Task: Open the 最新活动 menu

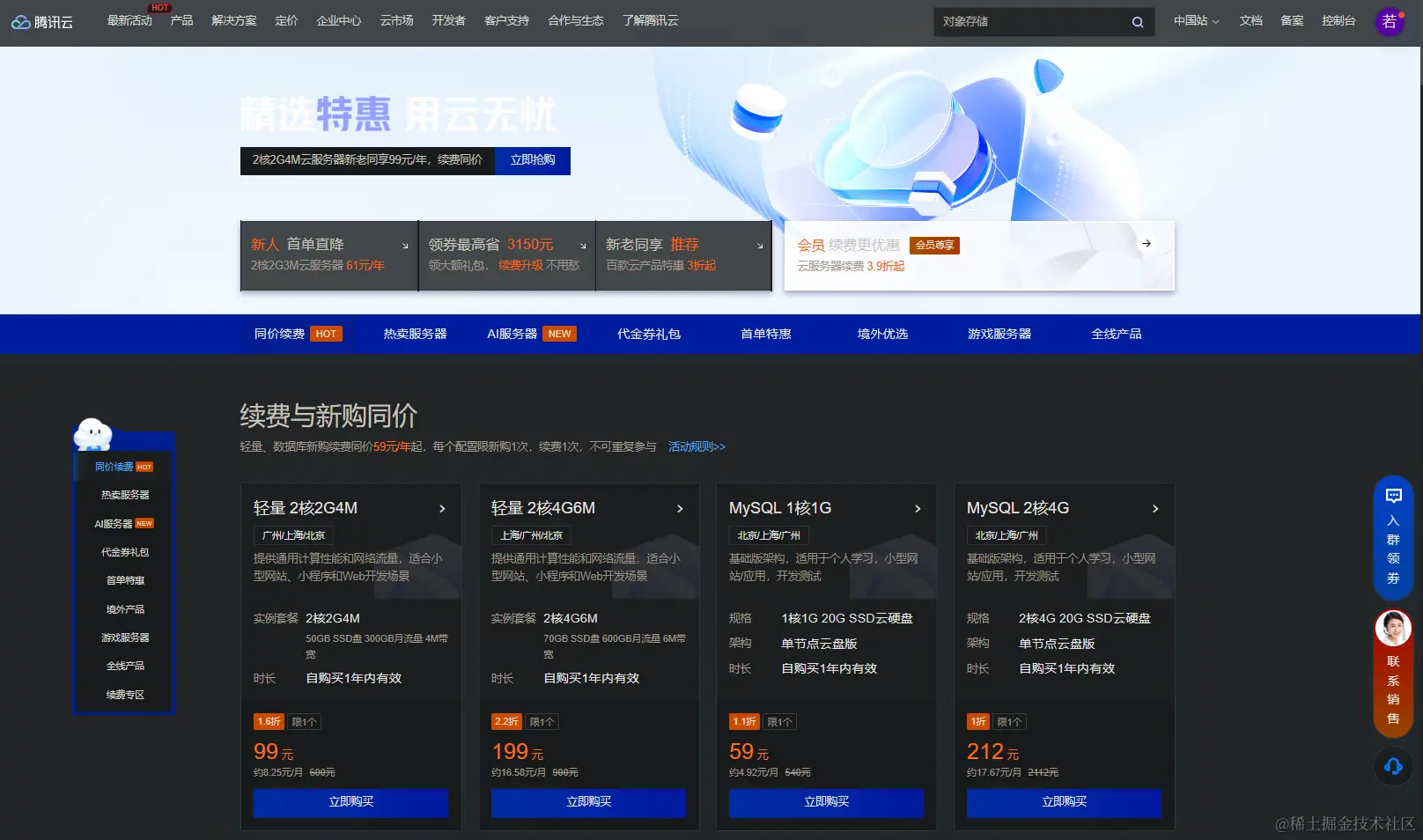Action: point(129,21)
